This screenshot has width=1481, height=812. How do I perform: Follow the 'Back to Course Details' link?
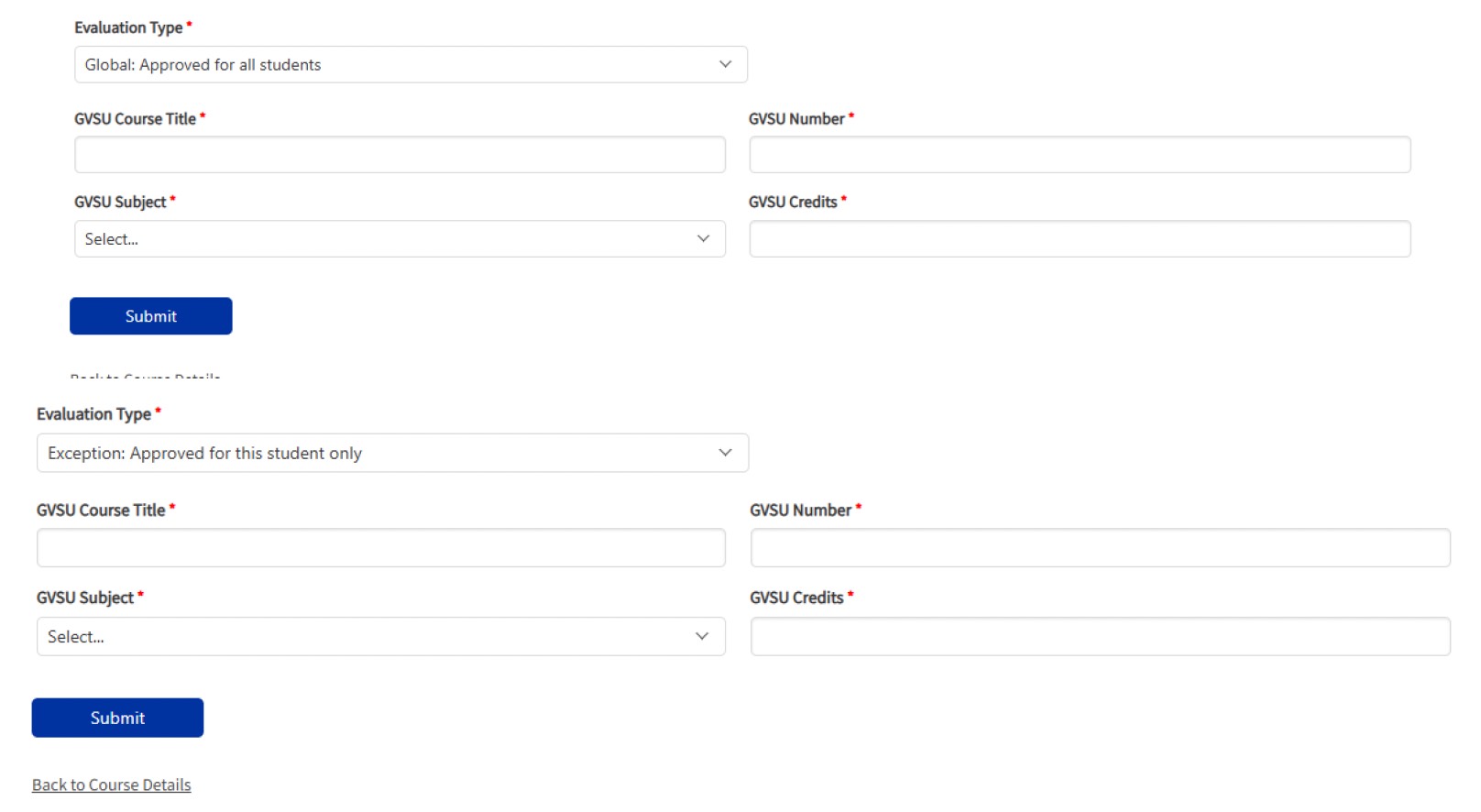pos(112,785)
